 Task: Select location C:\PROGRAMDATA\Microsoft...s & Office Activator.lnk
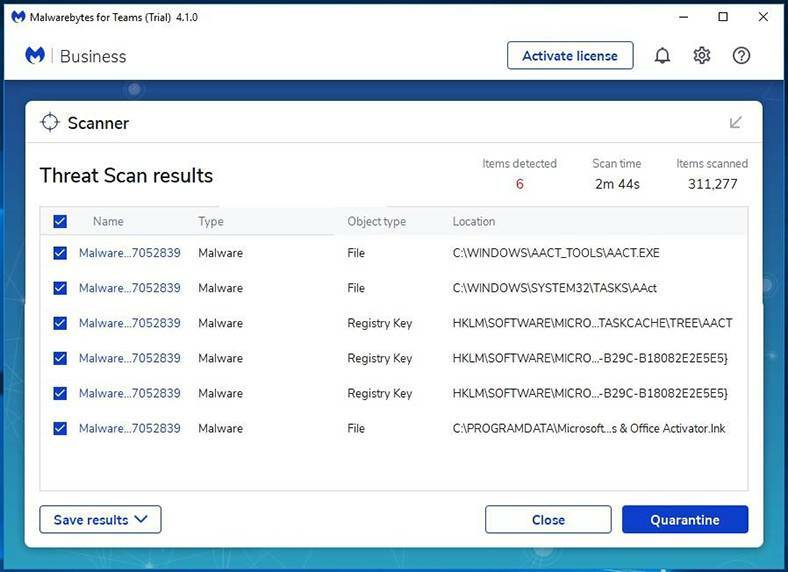588,428
